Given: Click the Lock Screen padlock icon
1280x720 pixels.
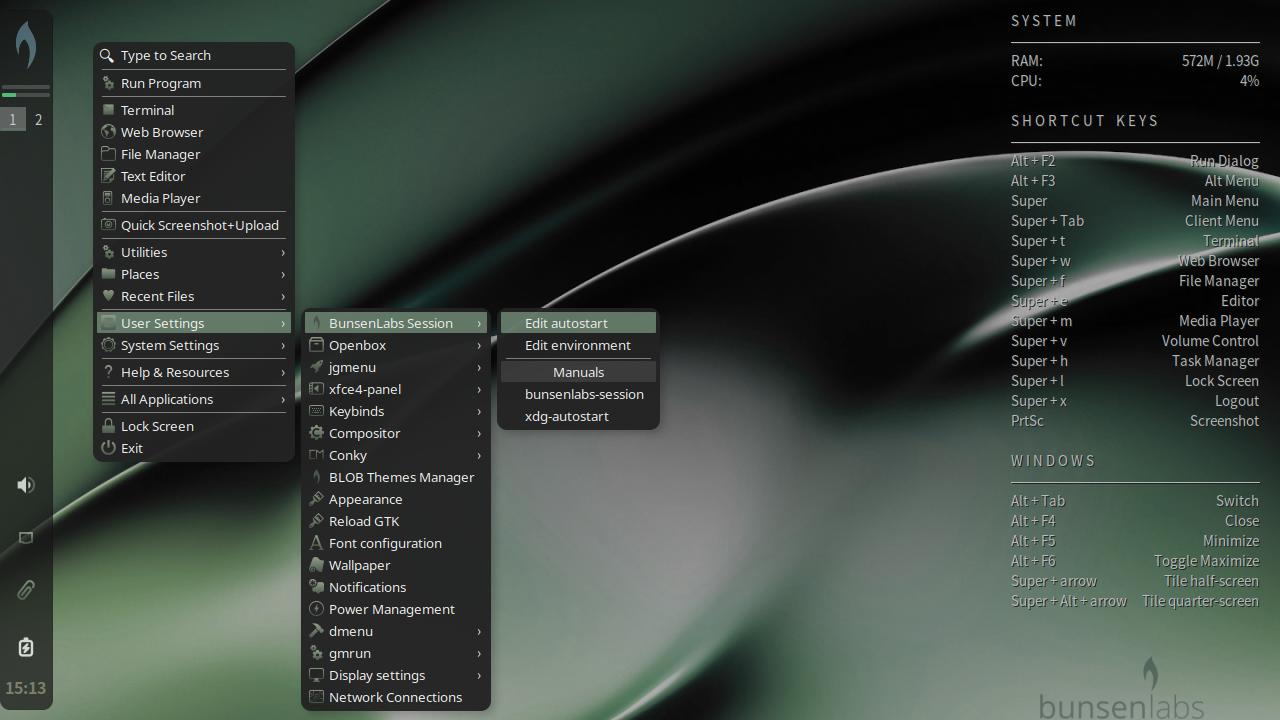Looking at the screenshot, I should point(108,426).
